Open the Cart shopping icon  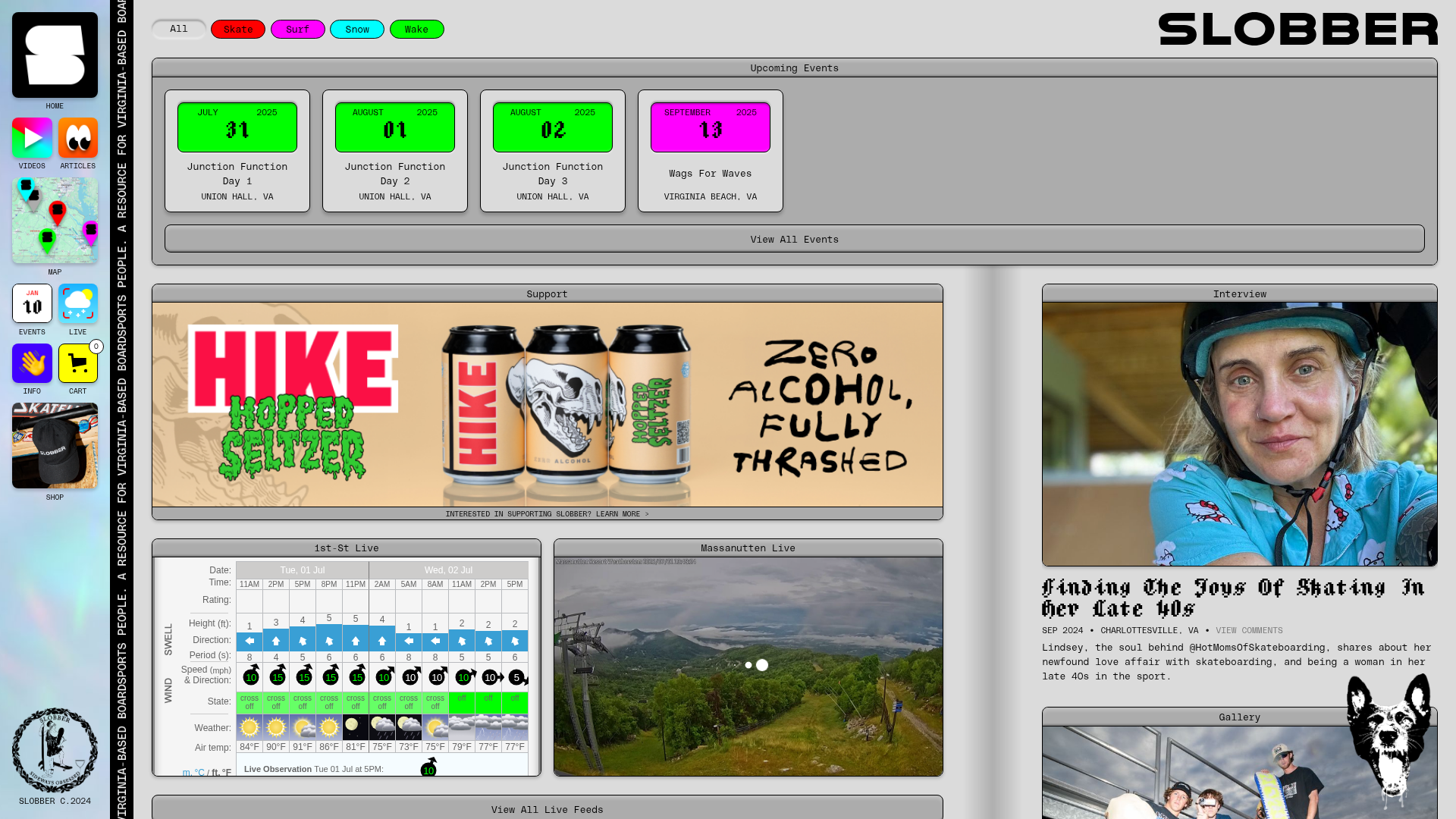point(78,363)
